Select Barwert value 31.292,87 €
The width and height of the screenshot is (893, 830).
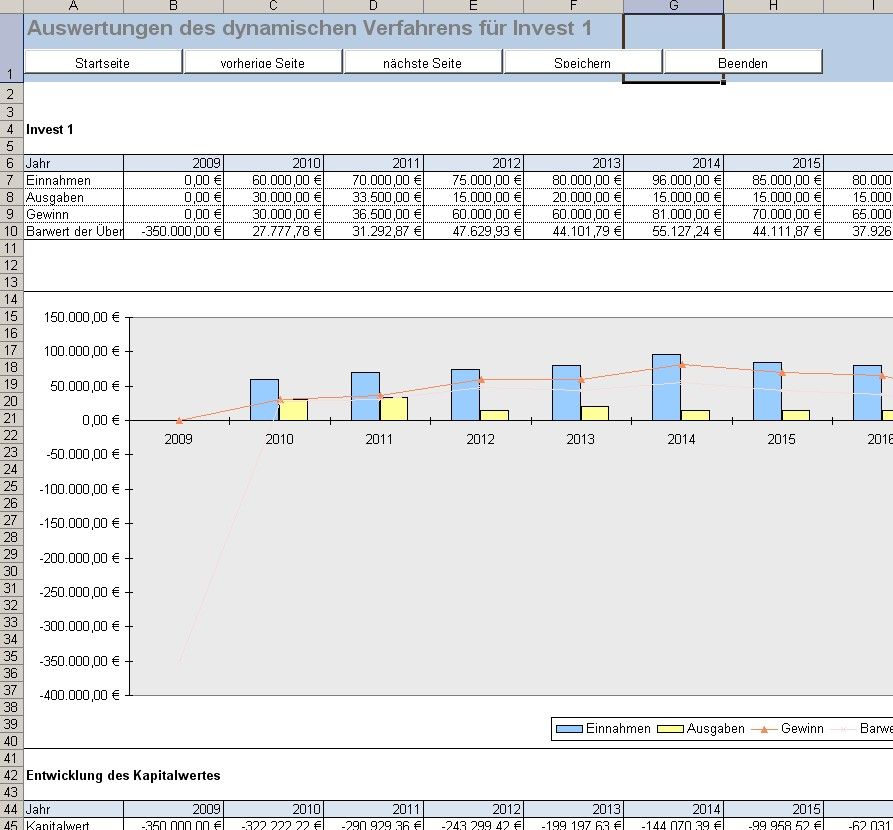tap(373, 231)
